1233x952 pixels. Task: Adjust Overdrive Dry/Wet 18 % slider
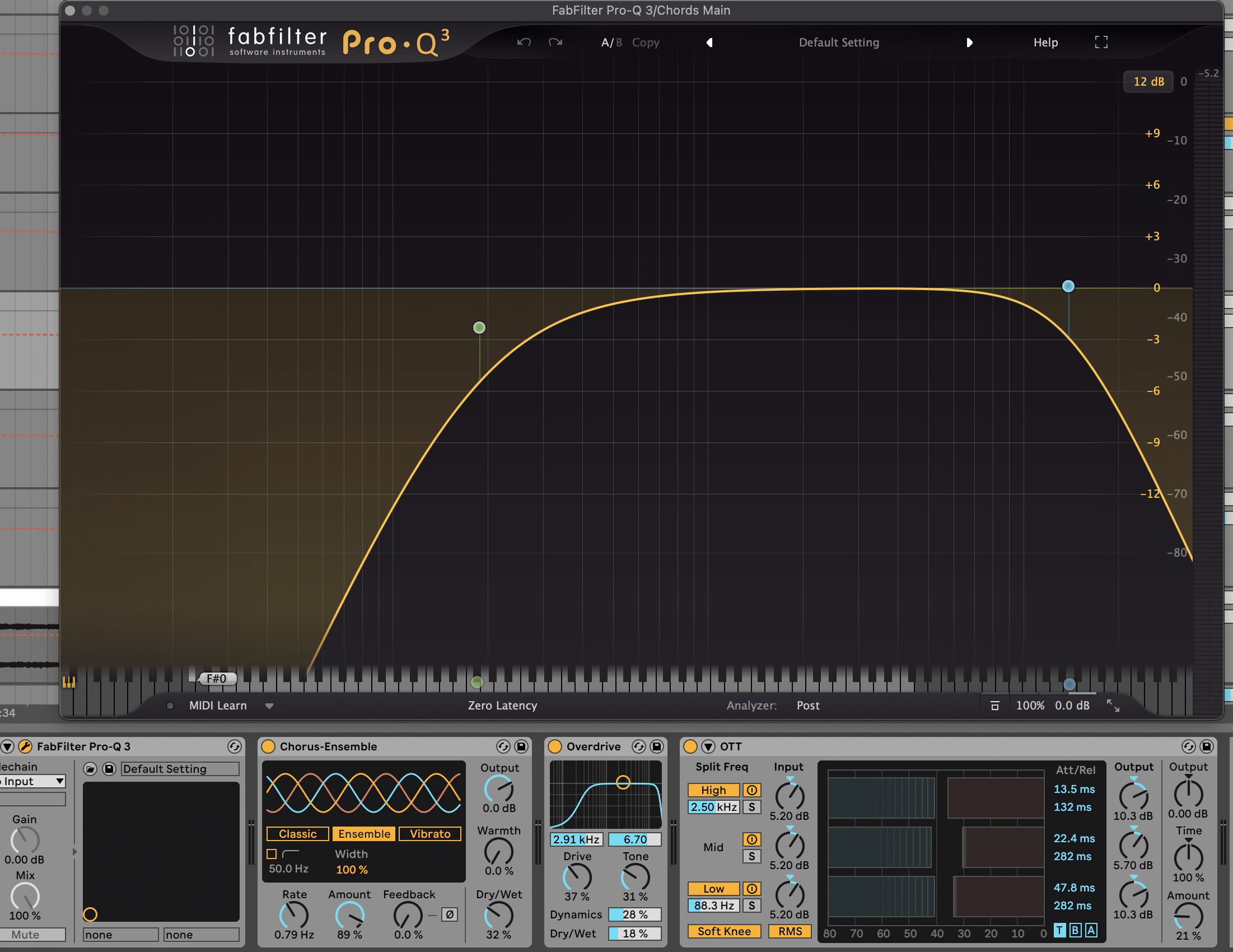click(634, 934)
